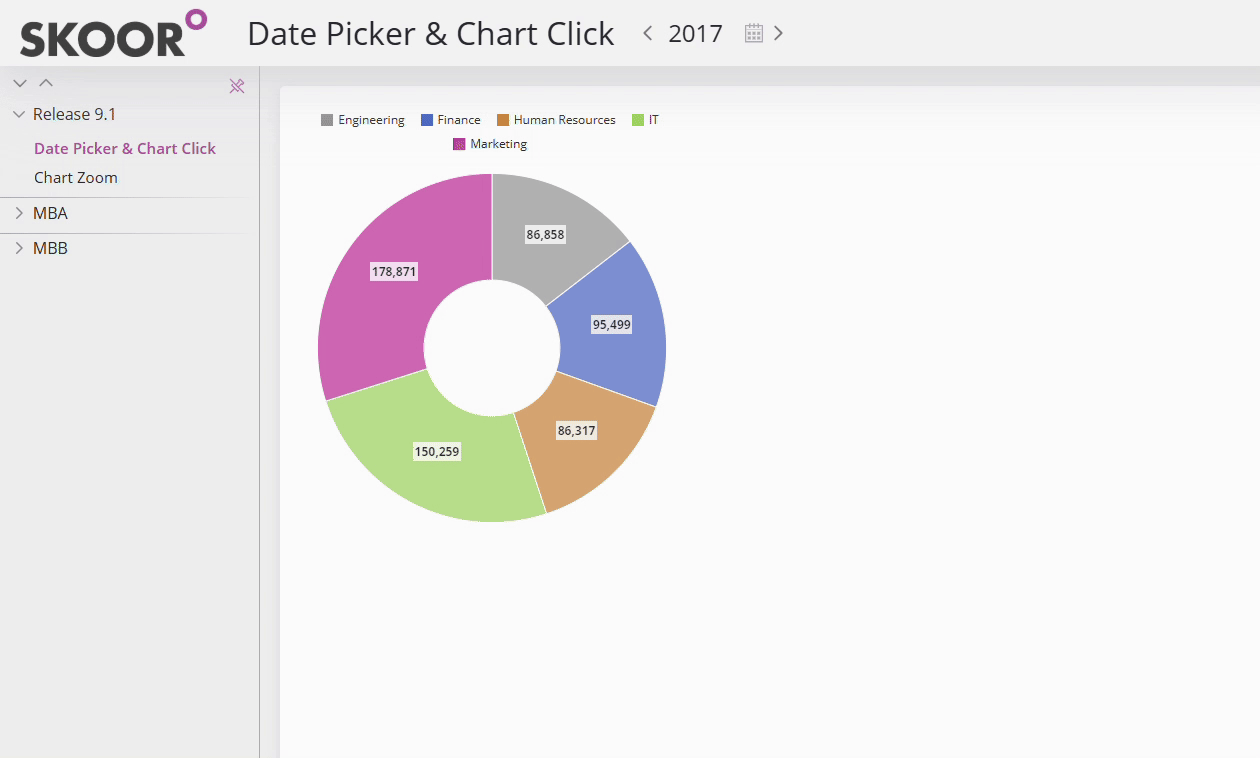
Task: Open the calendar date picker icon
Action: [754, 33]
